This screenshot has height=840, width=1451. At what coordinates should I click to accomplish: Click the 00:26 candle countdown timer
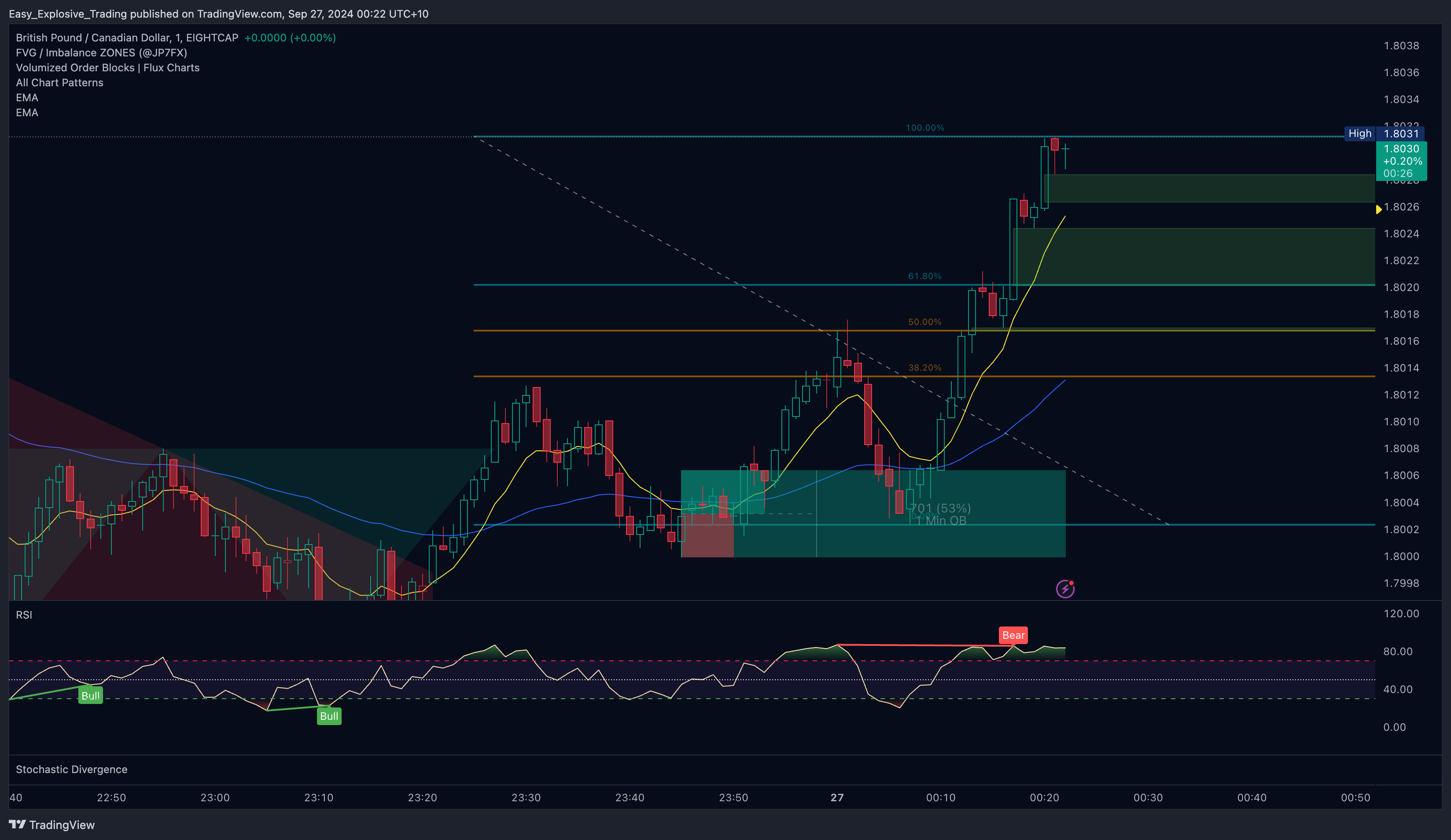tap(1397, 173)
